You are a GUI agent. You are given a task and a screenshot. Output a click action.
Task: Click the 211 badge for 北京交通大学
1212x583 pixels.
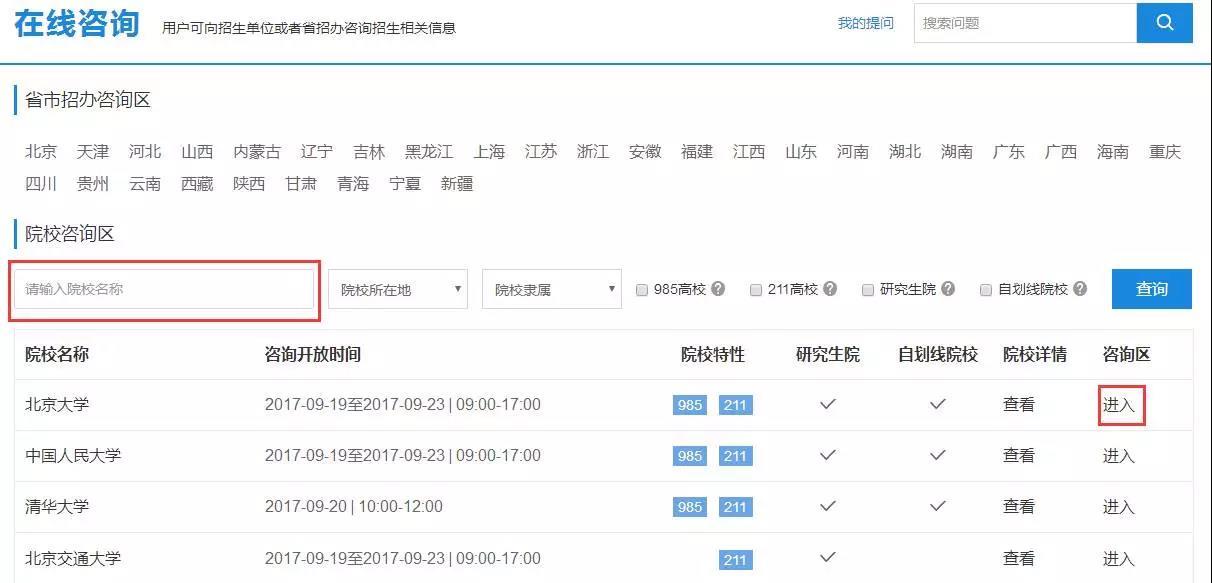tap(735, 559)
